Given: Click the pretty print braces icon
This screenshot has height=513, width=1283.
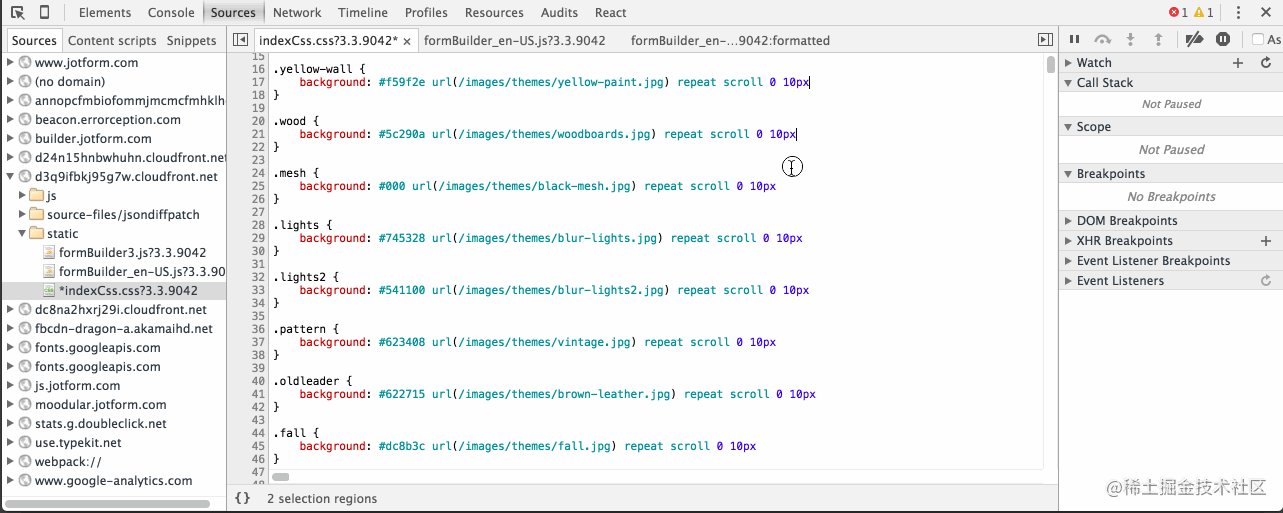Looking at the screenshot, I should (x=242, y=498).
